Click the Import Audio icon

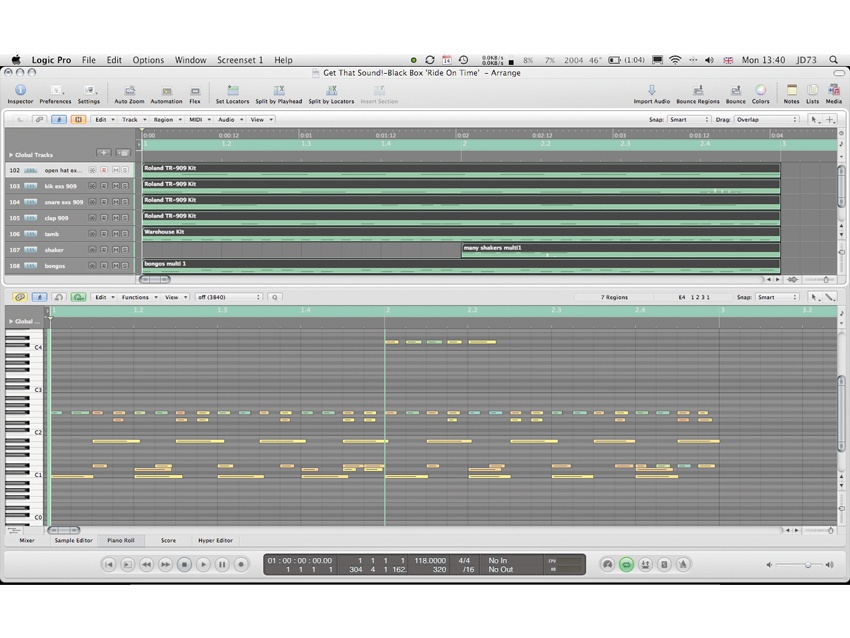click(x=652, y=93)
